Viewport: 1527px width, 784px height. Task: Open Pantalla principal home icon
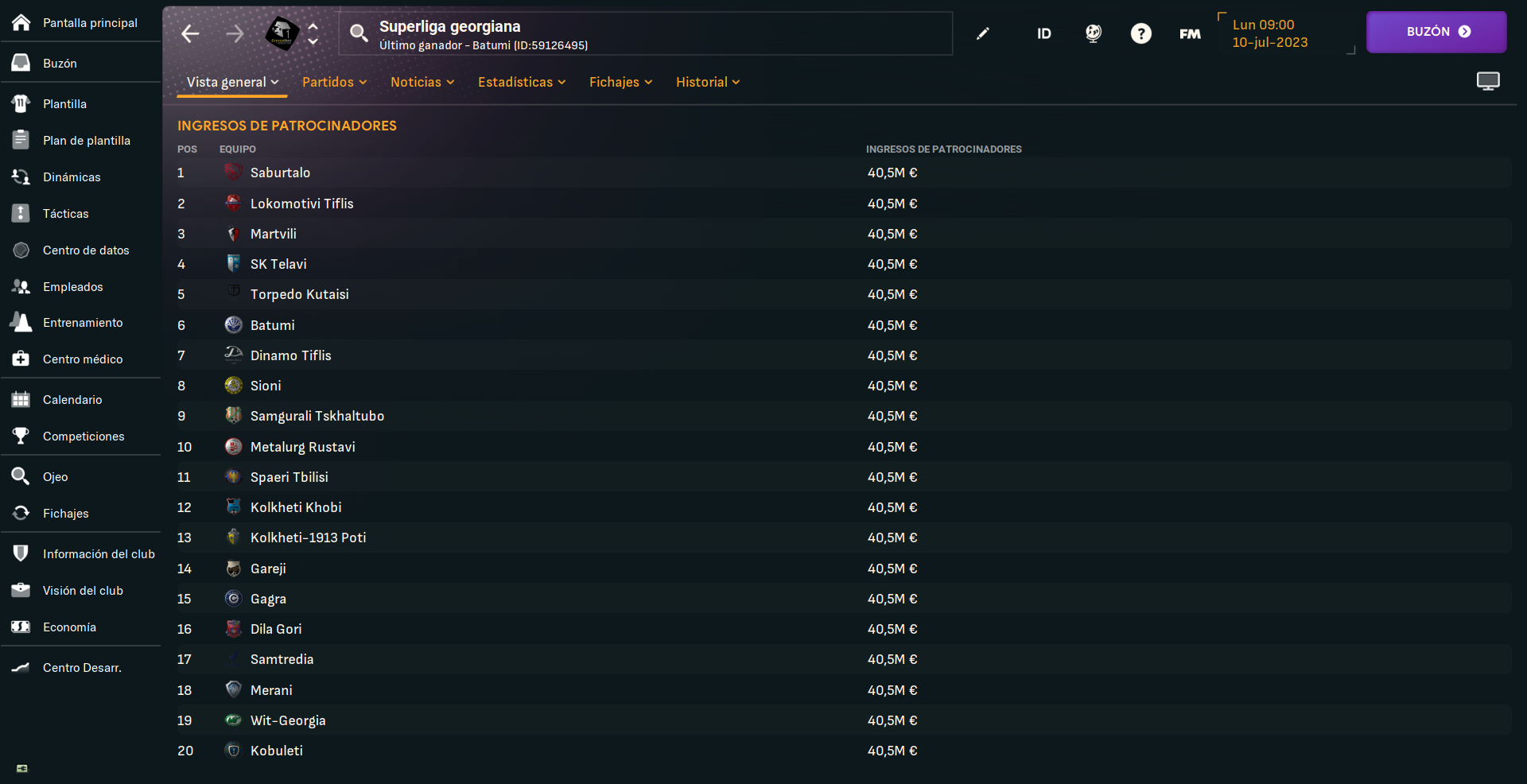pos(21,22)
